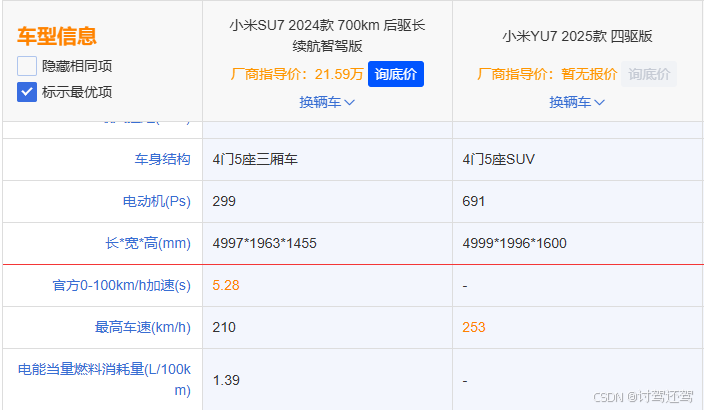Screen dimensions: 704x410
Task: Select the highlighted 253 top speed value
Action: click(474, 327)
